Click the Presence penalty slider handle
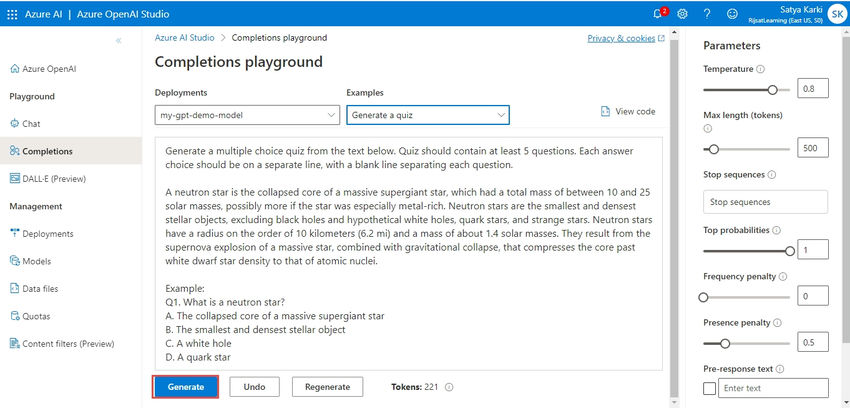Screen dimensions: 850x408 point(725,344)
